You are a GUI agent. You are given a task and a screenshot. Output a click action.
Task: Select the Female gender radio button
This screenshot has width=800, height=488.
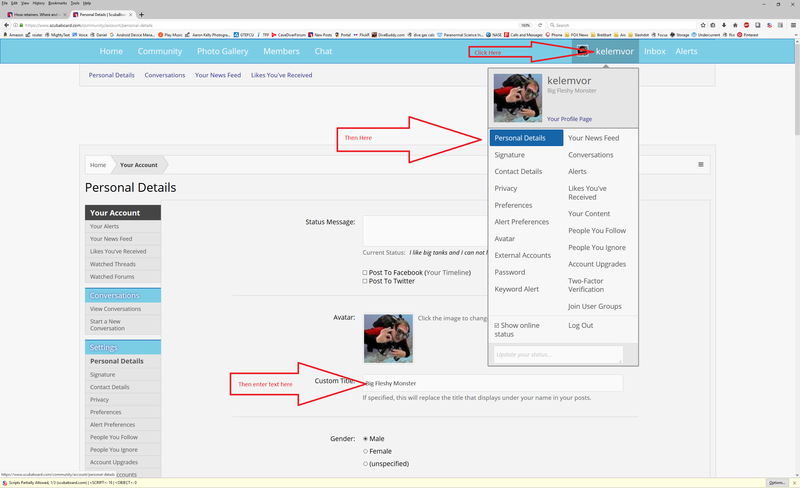pyautogui.click(x=365, y=451)
